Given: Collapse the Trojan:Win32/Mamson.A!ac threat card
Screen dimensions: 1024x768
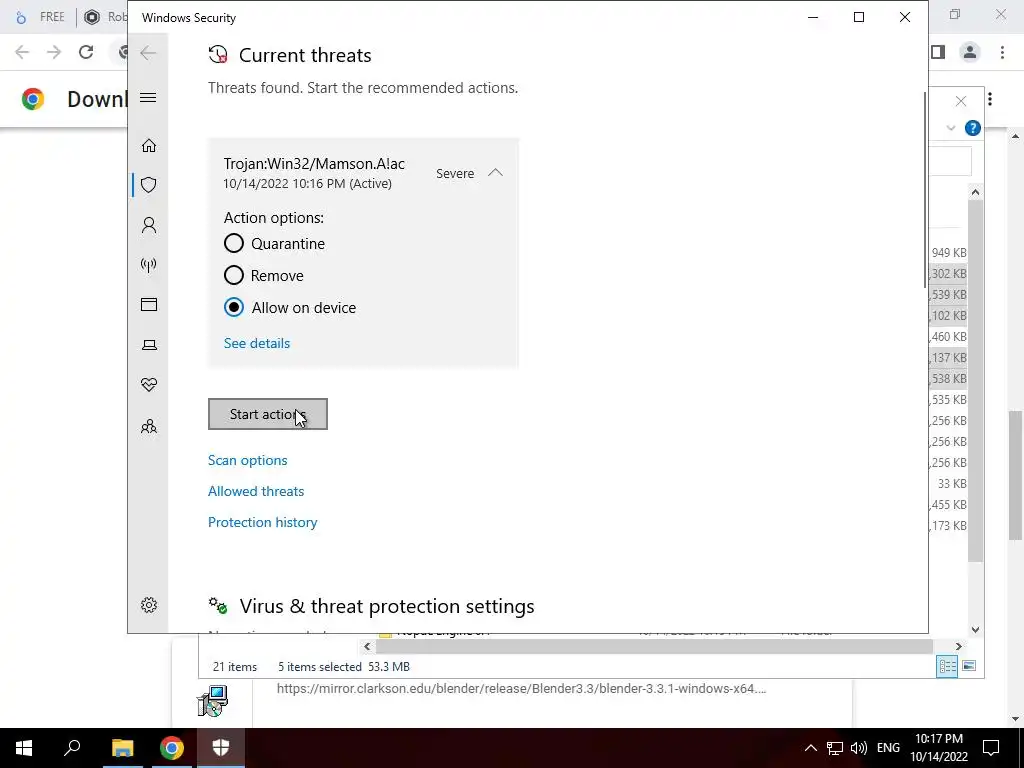Looking at the screenshot, I should (x=496, y=173).
